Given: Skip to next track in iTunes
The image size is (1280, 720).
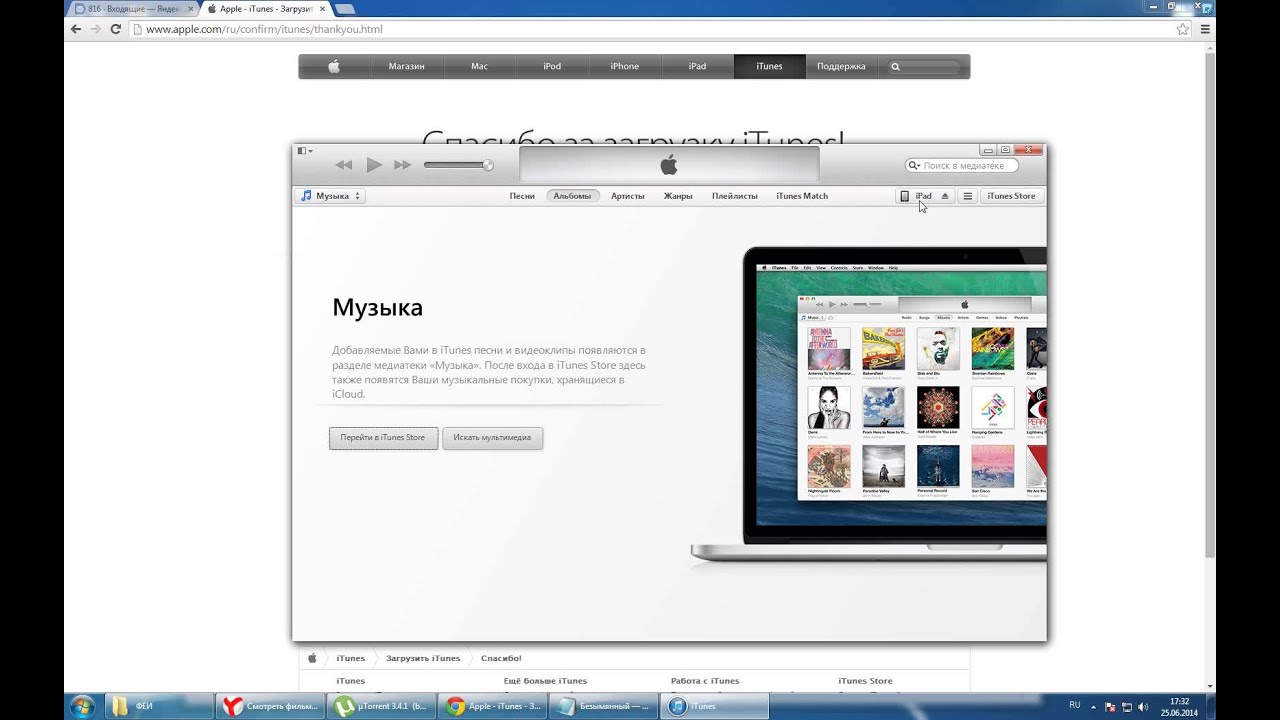Looking at the screenshot, I should coord(402,165).
